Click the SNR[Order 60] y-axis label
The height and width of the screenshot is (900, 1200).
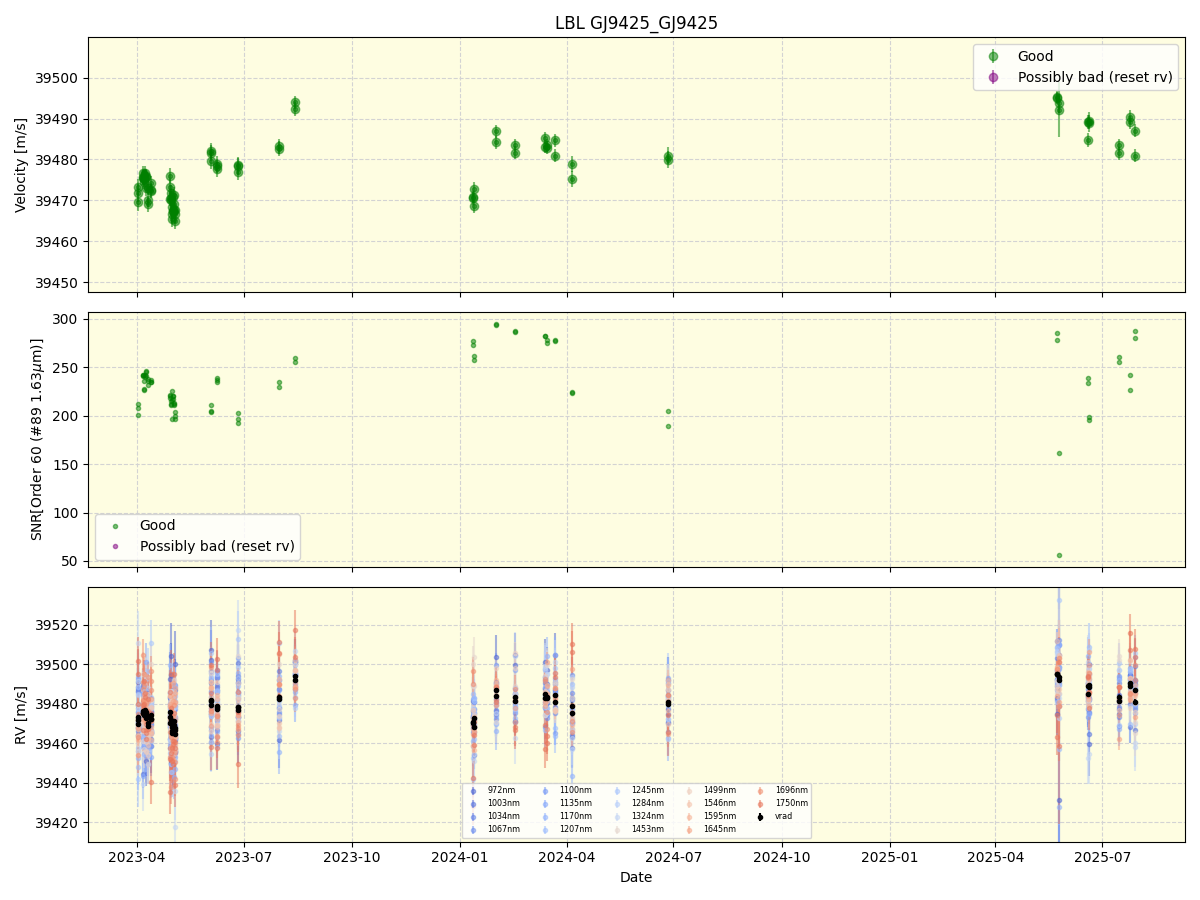tap(37, 439)
